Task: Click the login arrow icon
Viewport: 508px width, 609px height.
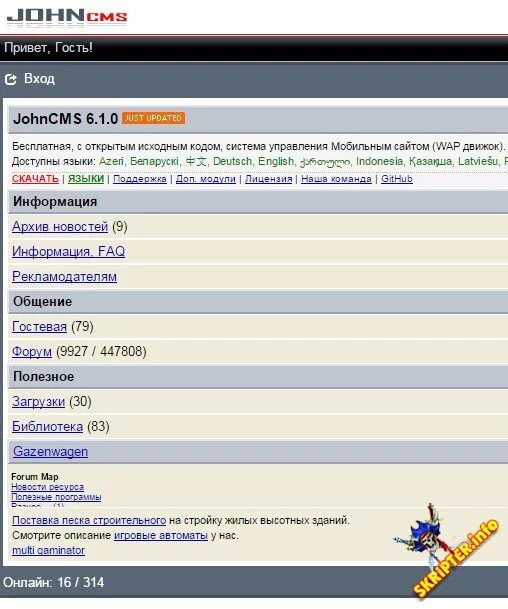Action: click(x=10, y=79)
